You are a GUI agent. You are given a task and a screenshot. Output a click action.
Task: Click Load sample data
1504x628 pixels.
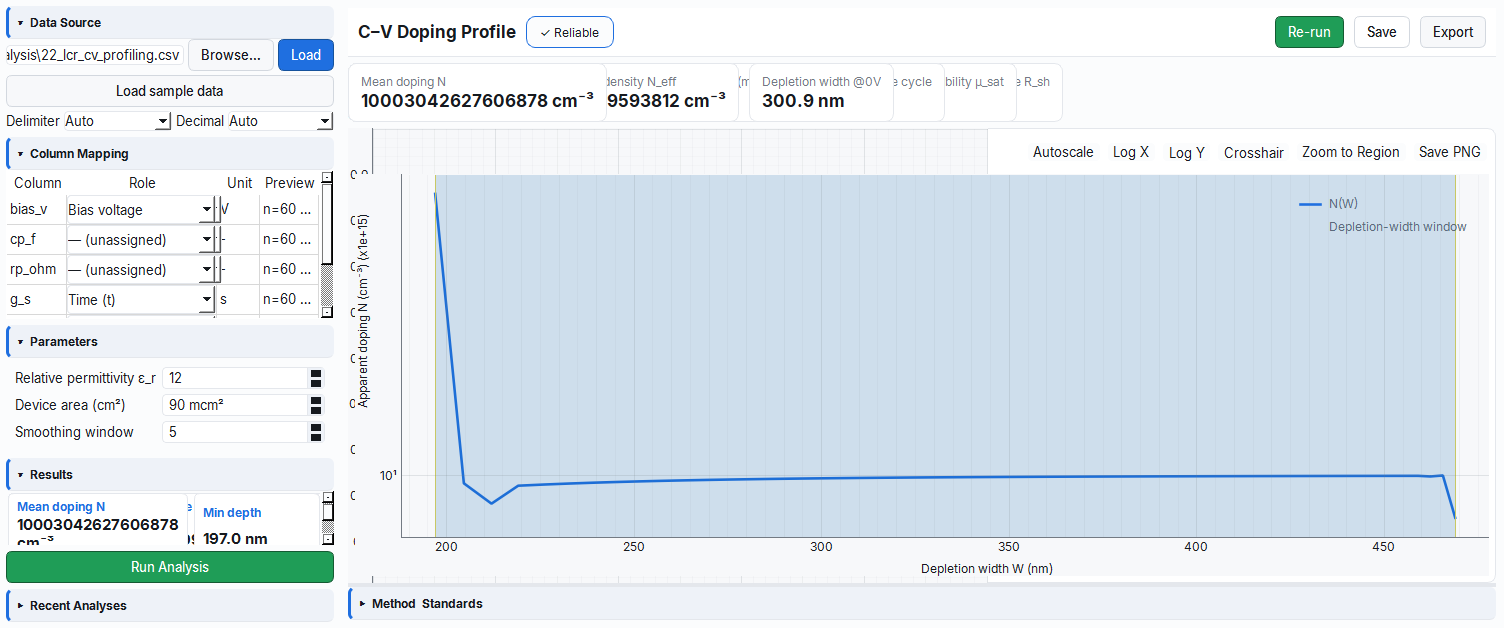click(170, 91)
